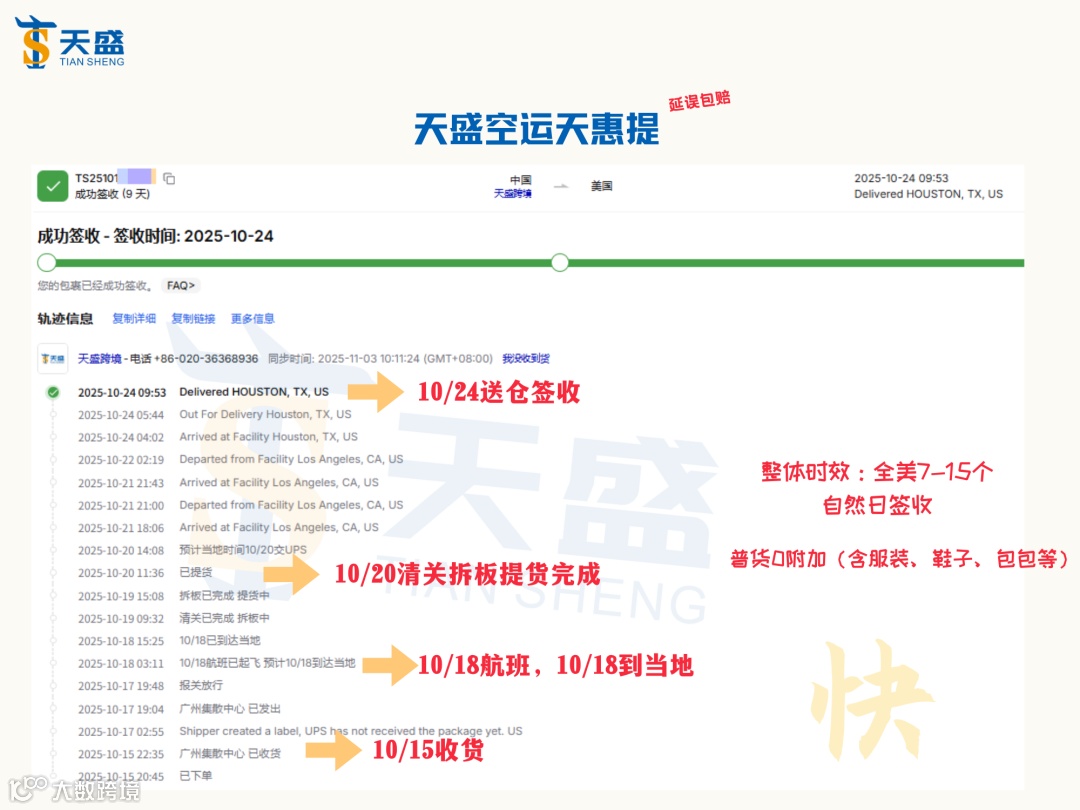1080x810 pixels.
Task: Select row 拆板已完成 提货中
Action: tap(174, 596)
